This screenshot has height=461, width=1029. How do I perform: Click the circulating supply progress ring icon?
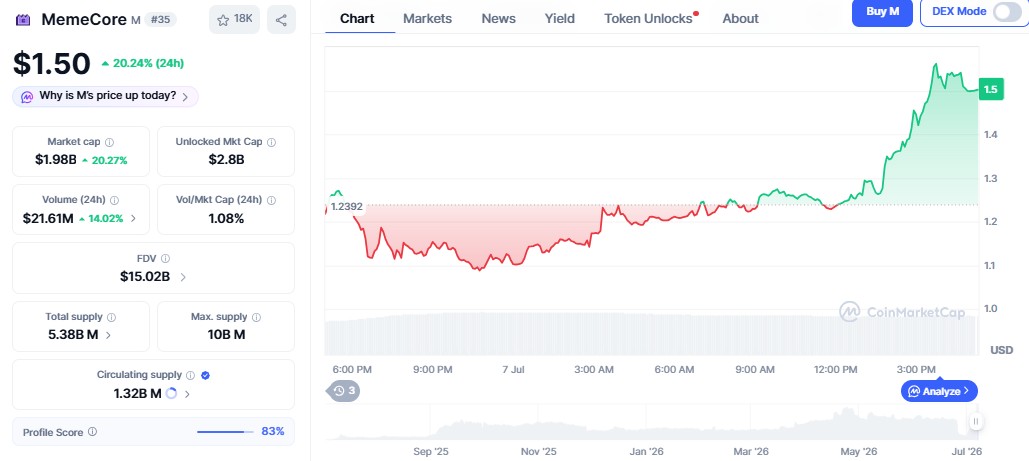tap(171, 394)
